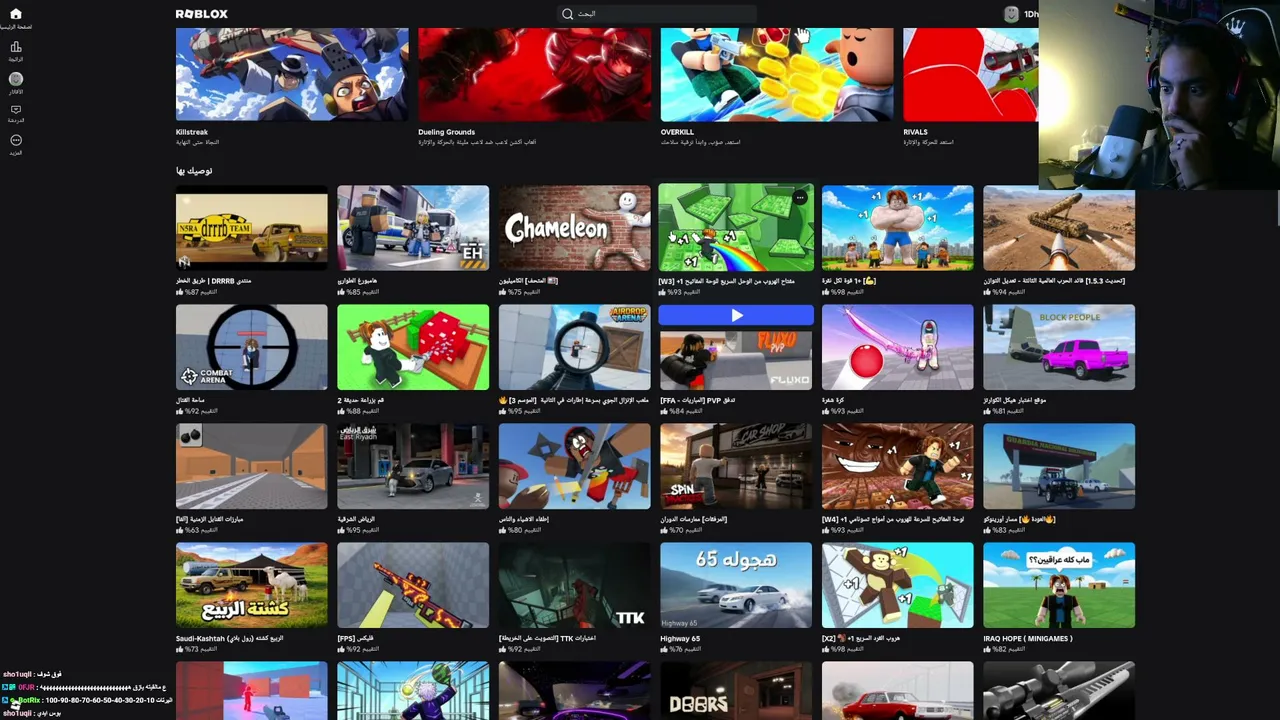Open the RIVALS game card

[x=970, y=74]
